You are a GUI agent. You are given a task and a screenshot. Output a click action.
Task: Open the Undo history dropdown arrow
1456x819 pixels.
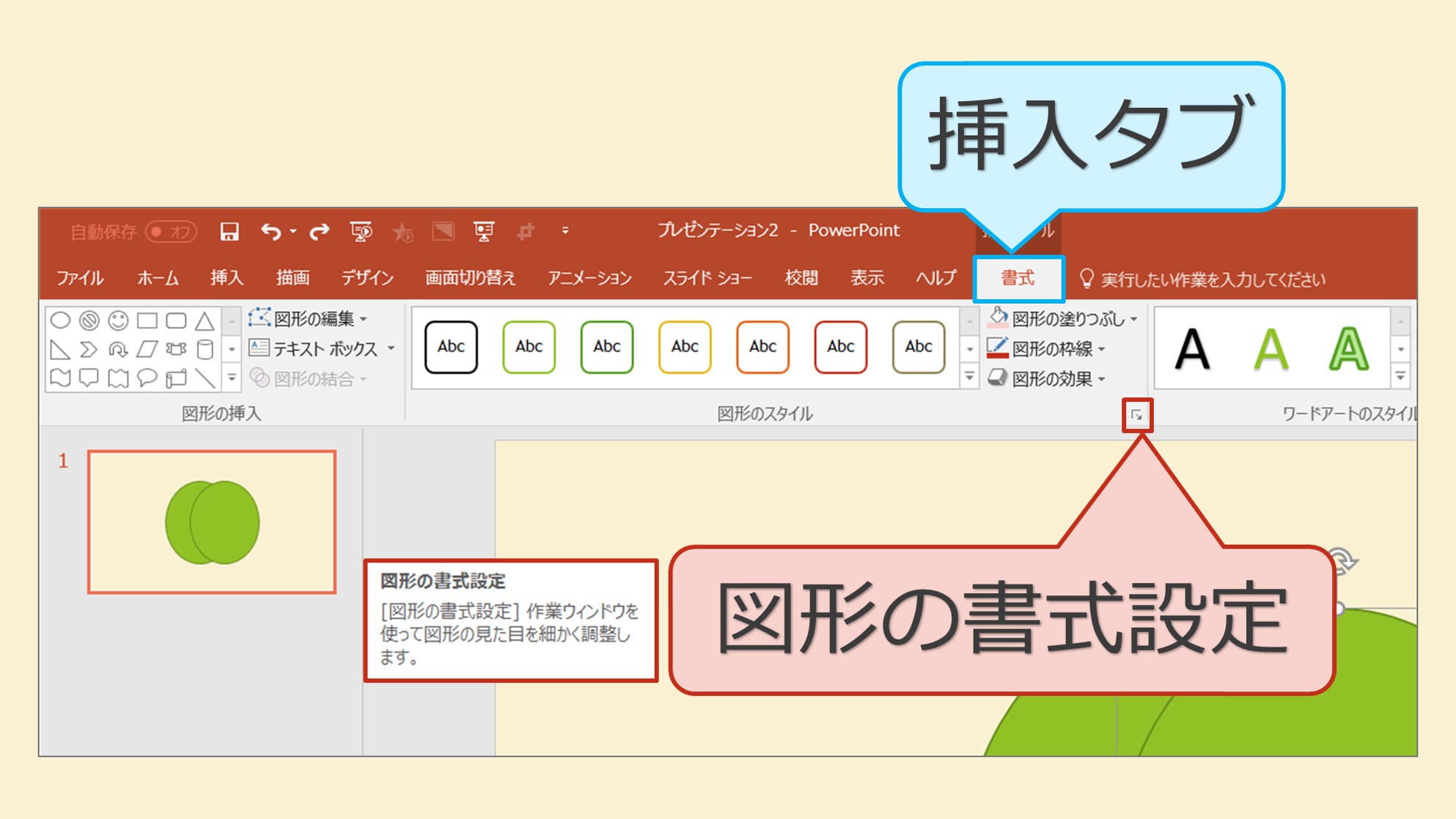[x=293, y=232]
